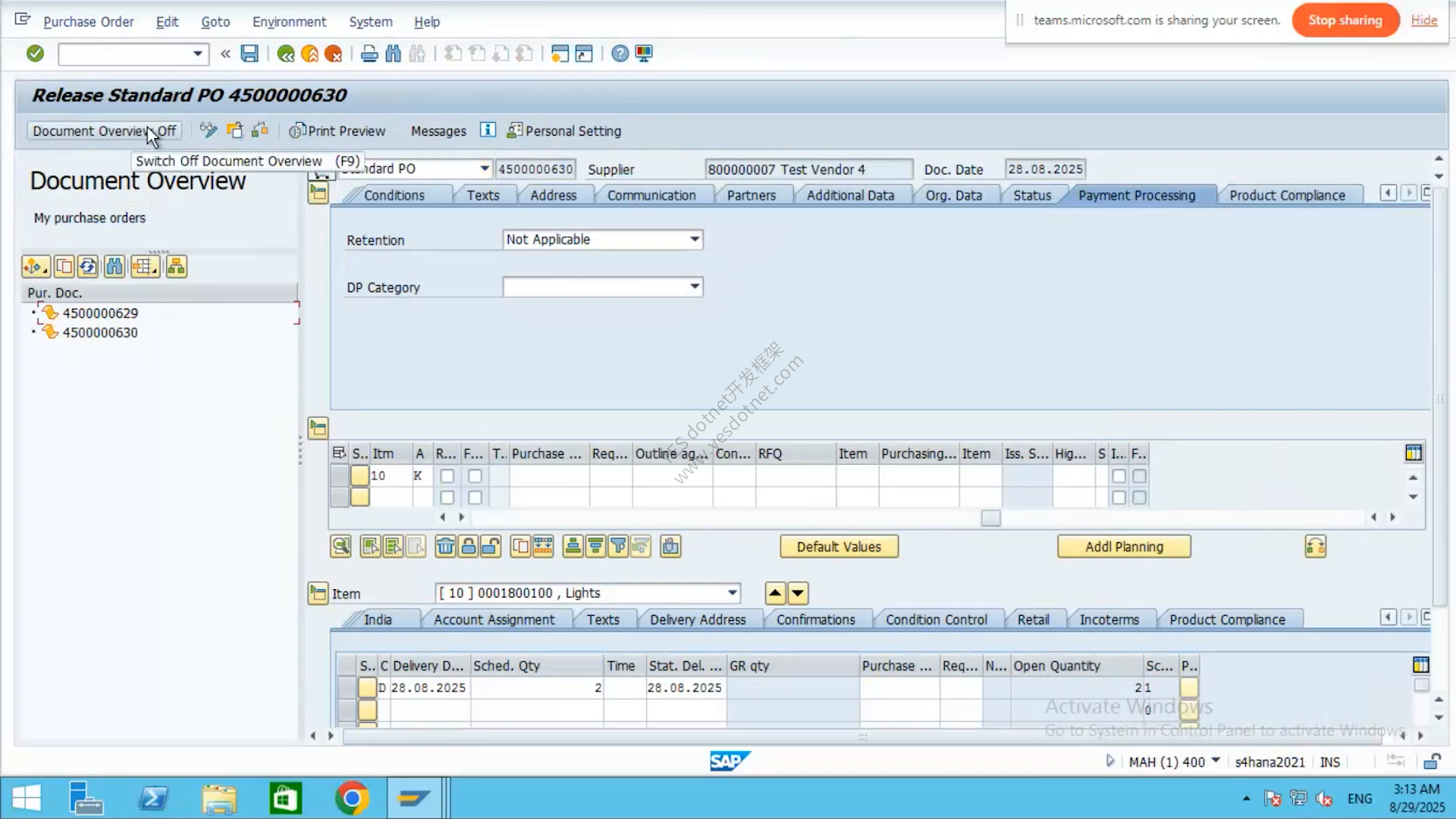Click the lock item icon below item table

pos(468,546)
